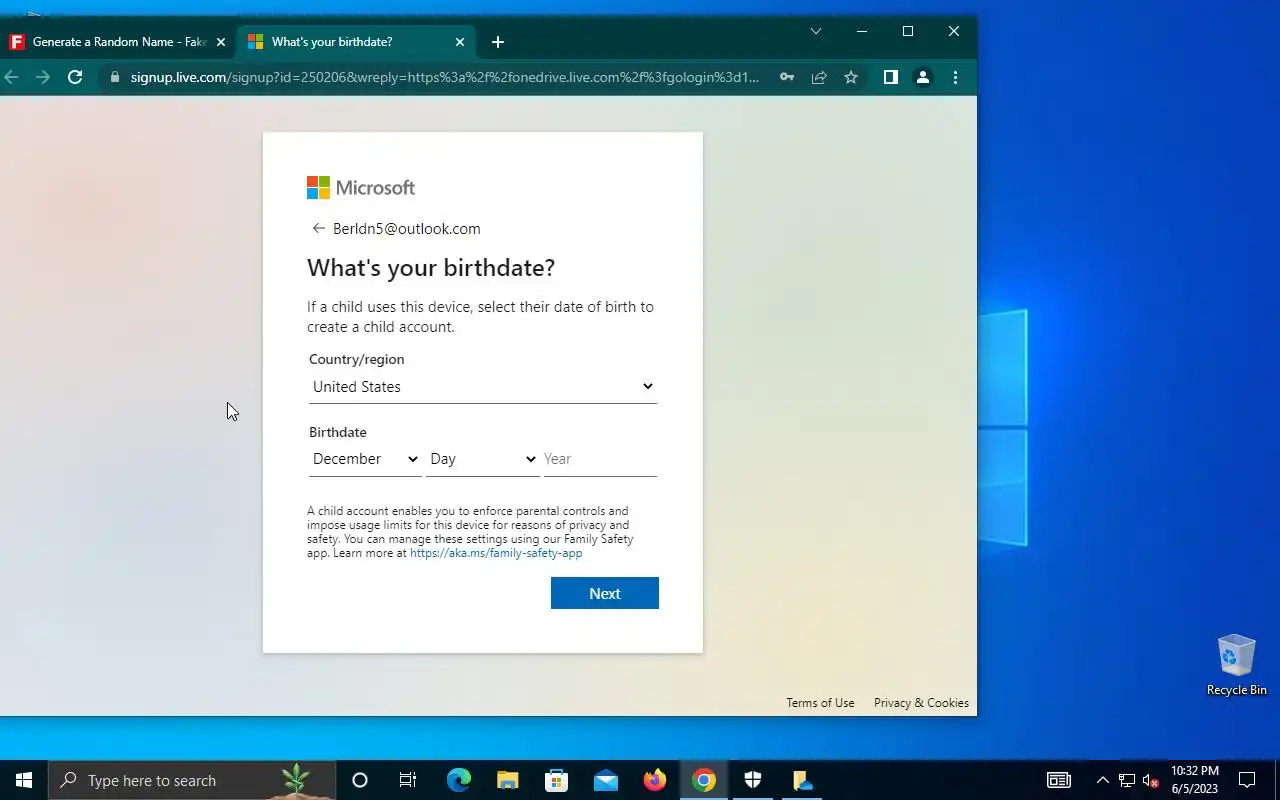
Task: Go back in browser history
Action: tap(11, 77)
